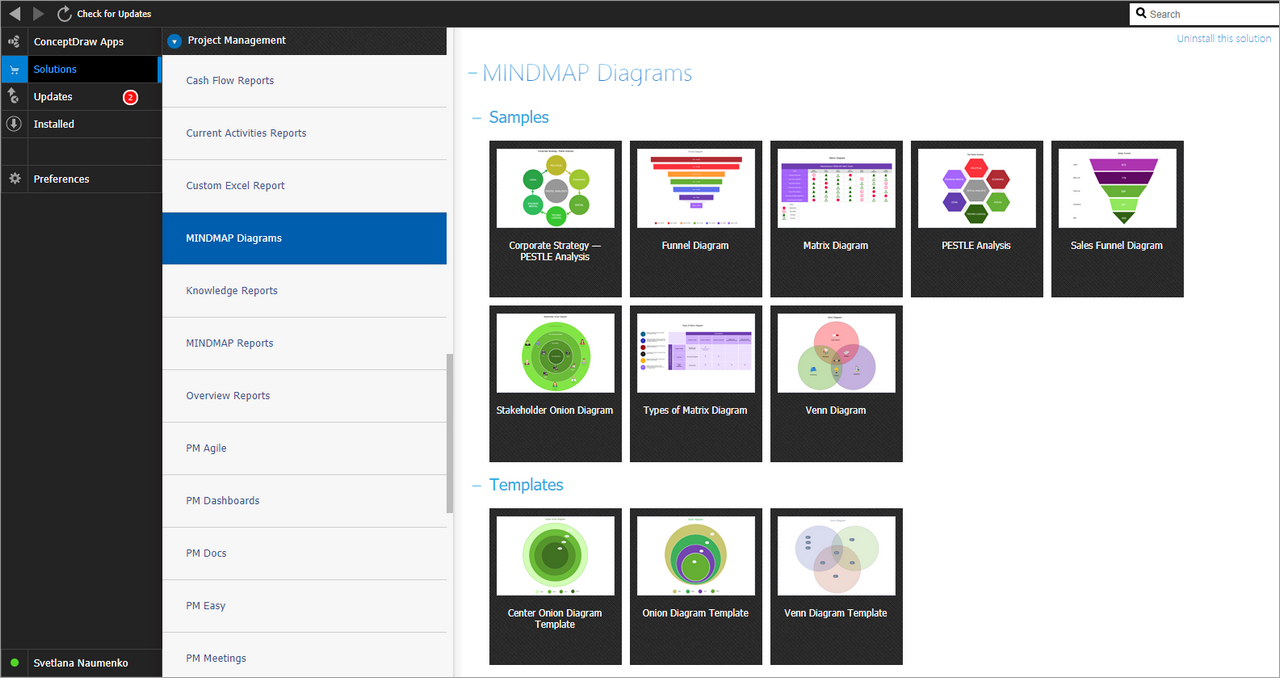The height and width of the screenshot is (678, 1280).
Task: Click the Installed download icon
Action: [x=14, y=124]
